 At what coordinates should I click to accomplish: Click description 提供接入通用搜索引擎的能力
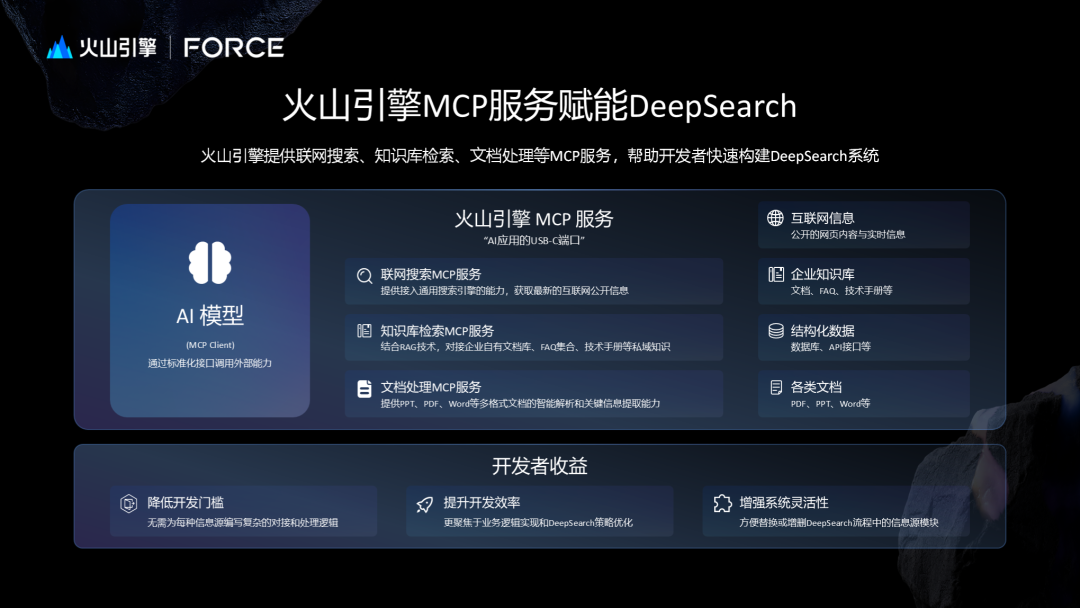click(504, 291)
